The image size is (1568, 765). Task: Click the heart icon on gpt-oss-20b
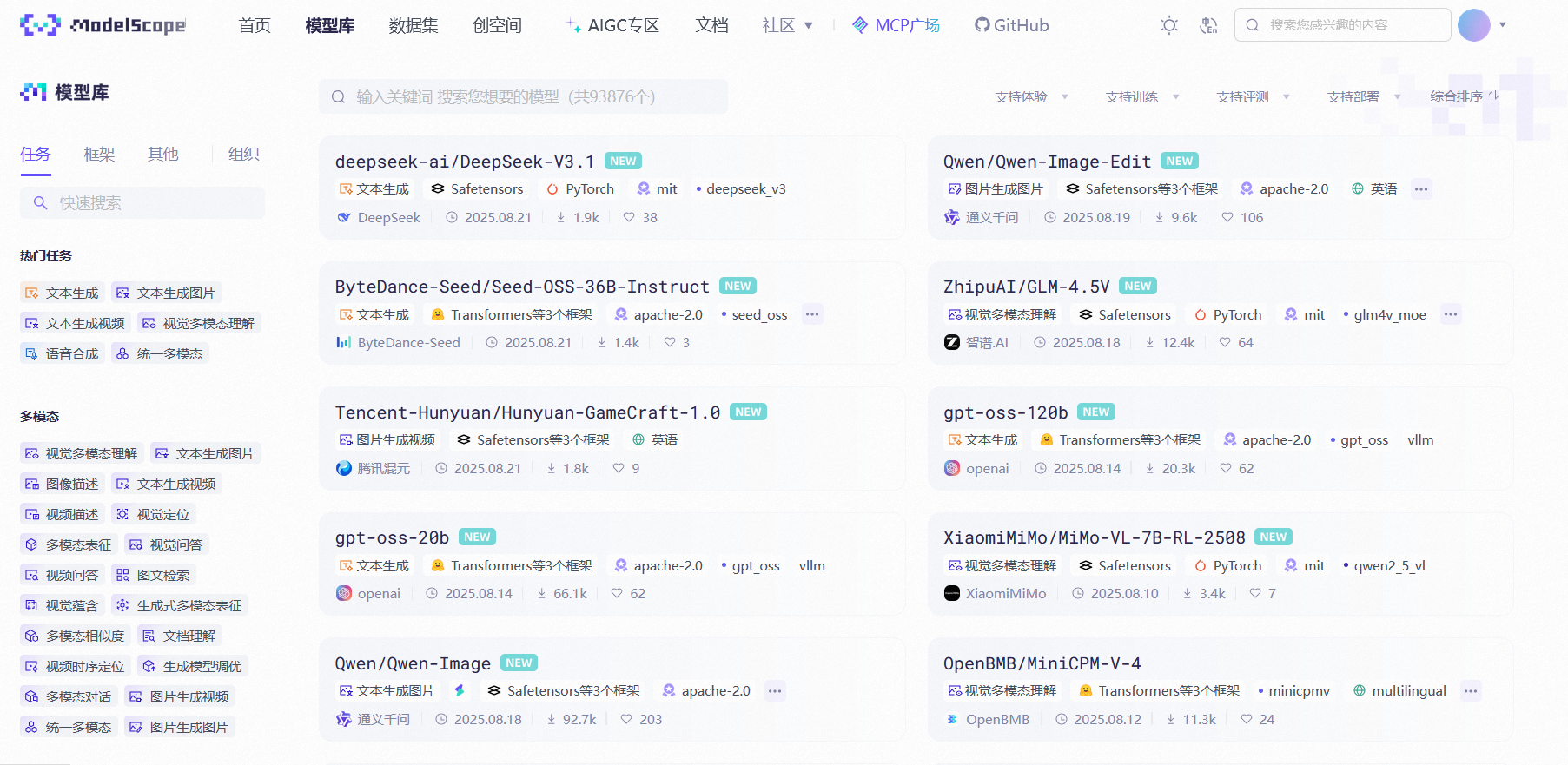(x=617, y=593)
